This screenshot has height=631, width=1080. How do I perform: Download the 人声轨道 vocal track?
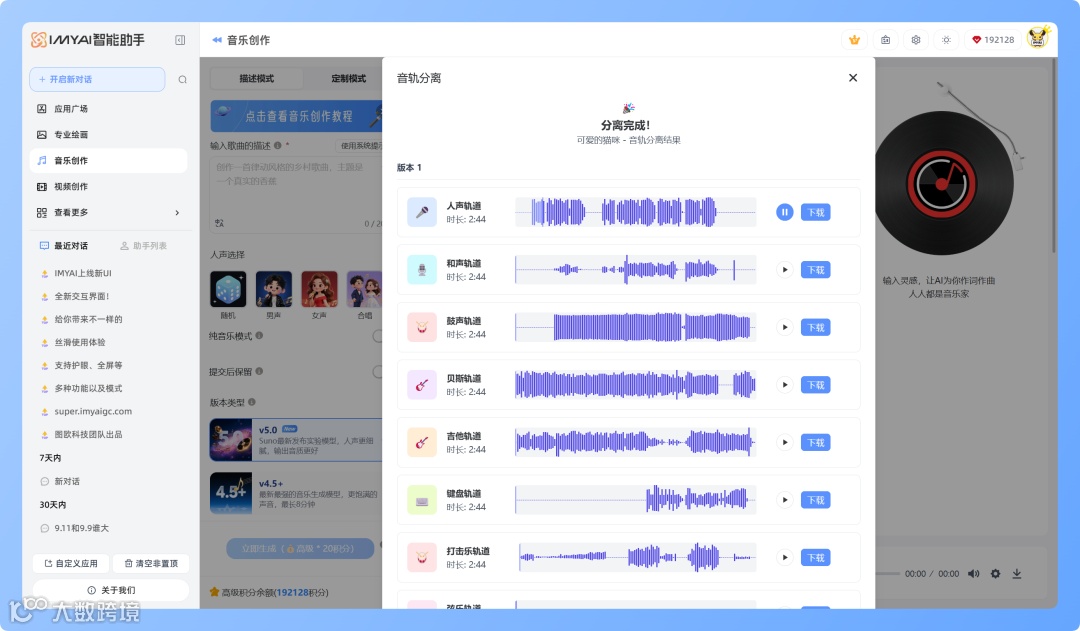point(816,212)
